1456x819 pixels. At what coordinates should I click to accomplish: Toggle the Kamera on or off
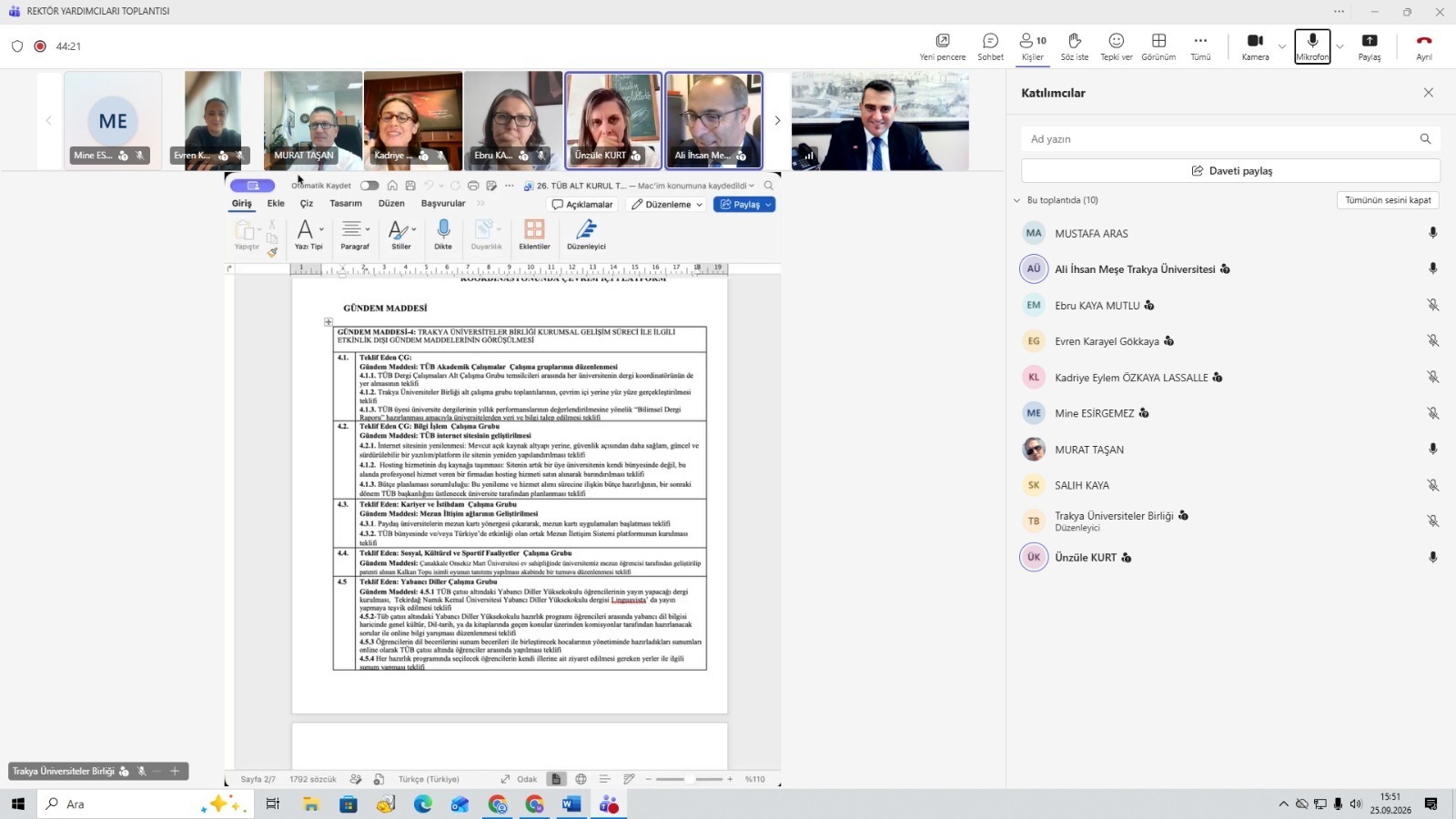(x=1255, y=46)
